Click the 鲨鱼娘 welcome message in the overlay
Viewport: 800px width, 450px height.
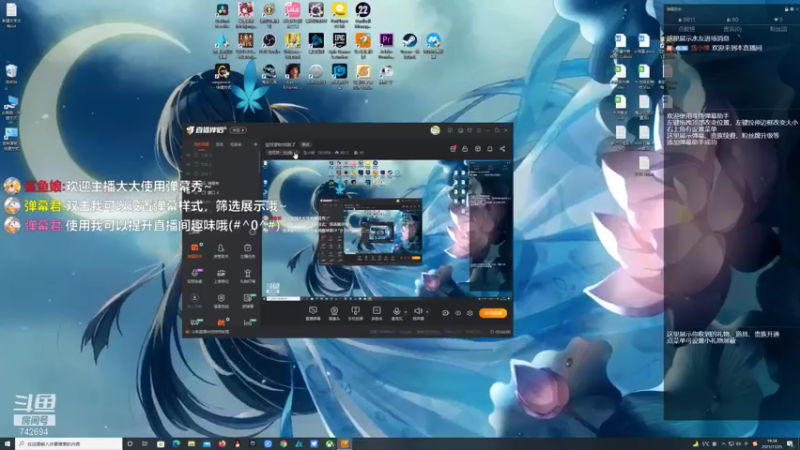107,186
